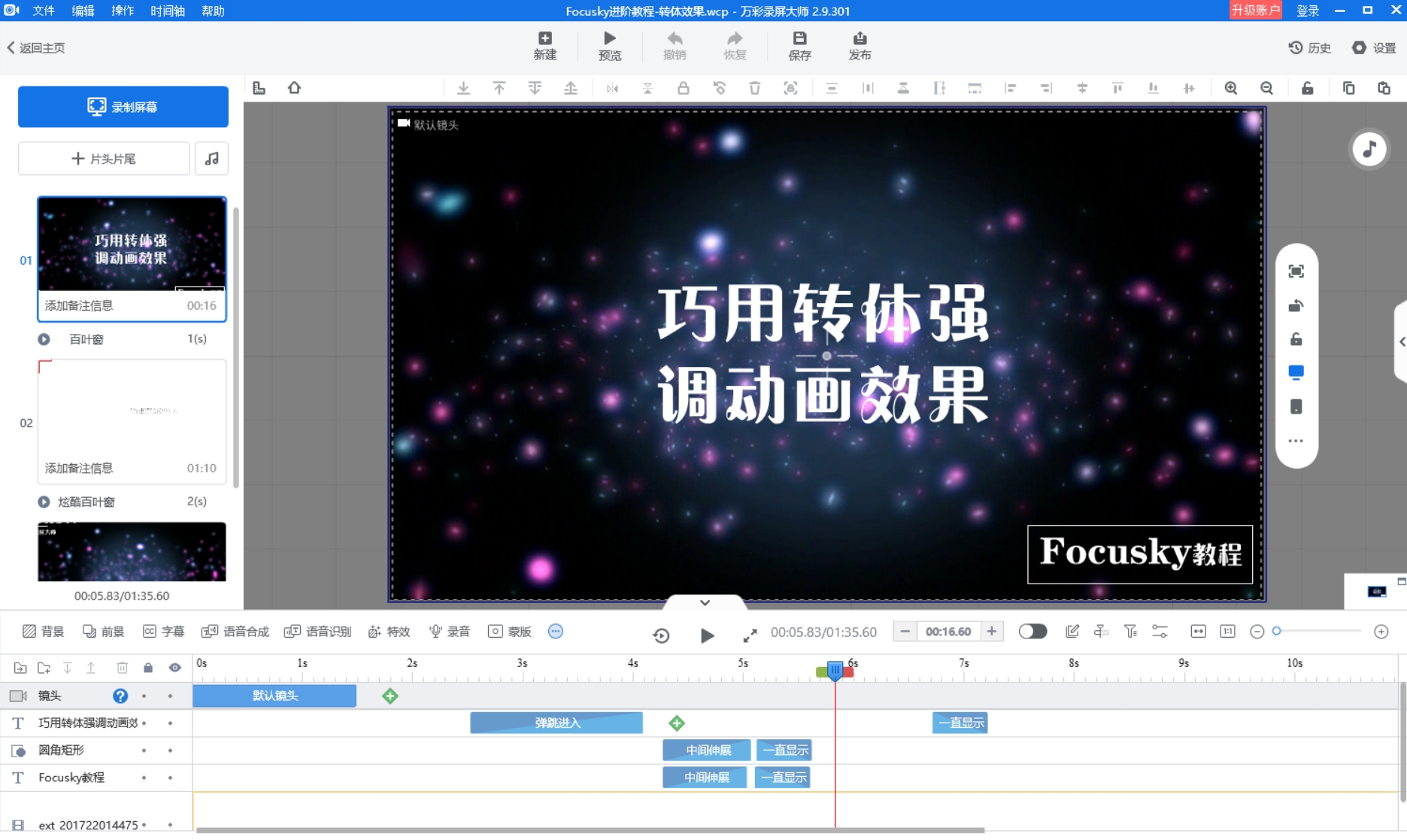
Task: Click the 登录 login link
Action: pyautogui.click(x=1308, y=11)
